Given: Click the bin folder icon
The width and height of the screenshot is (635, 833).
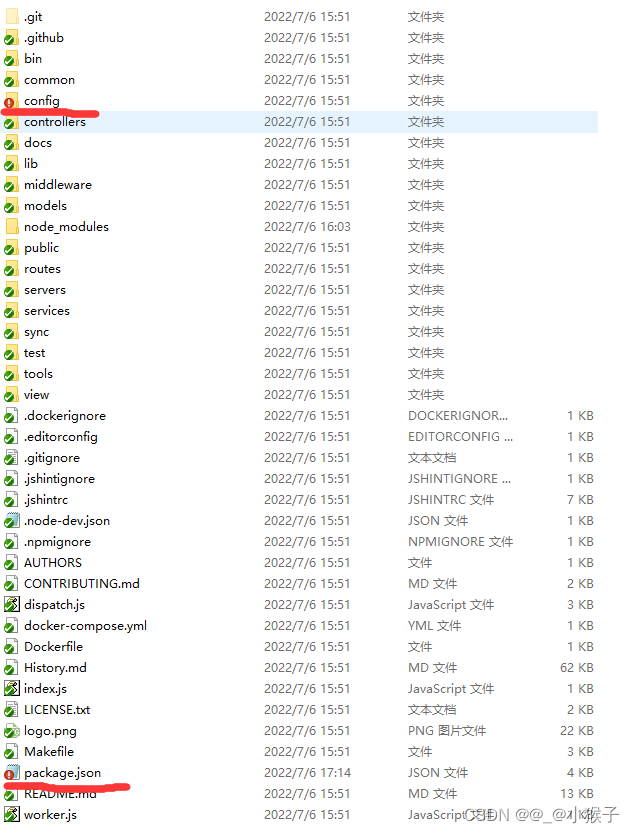Looking at the screenshot, I should coord(12,59).
